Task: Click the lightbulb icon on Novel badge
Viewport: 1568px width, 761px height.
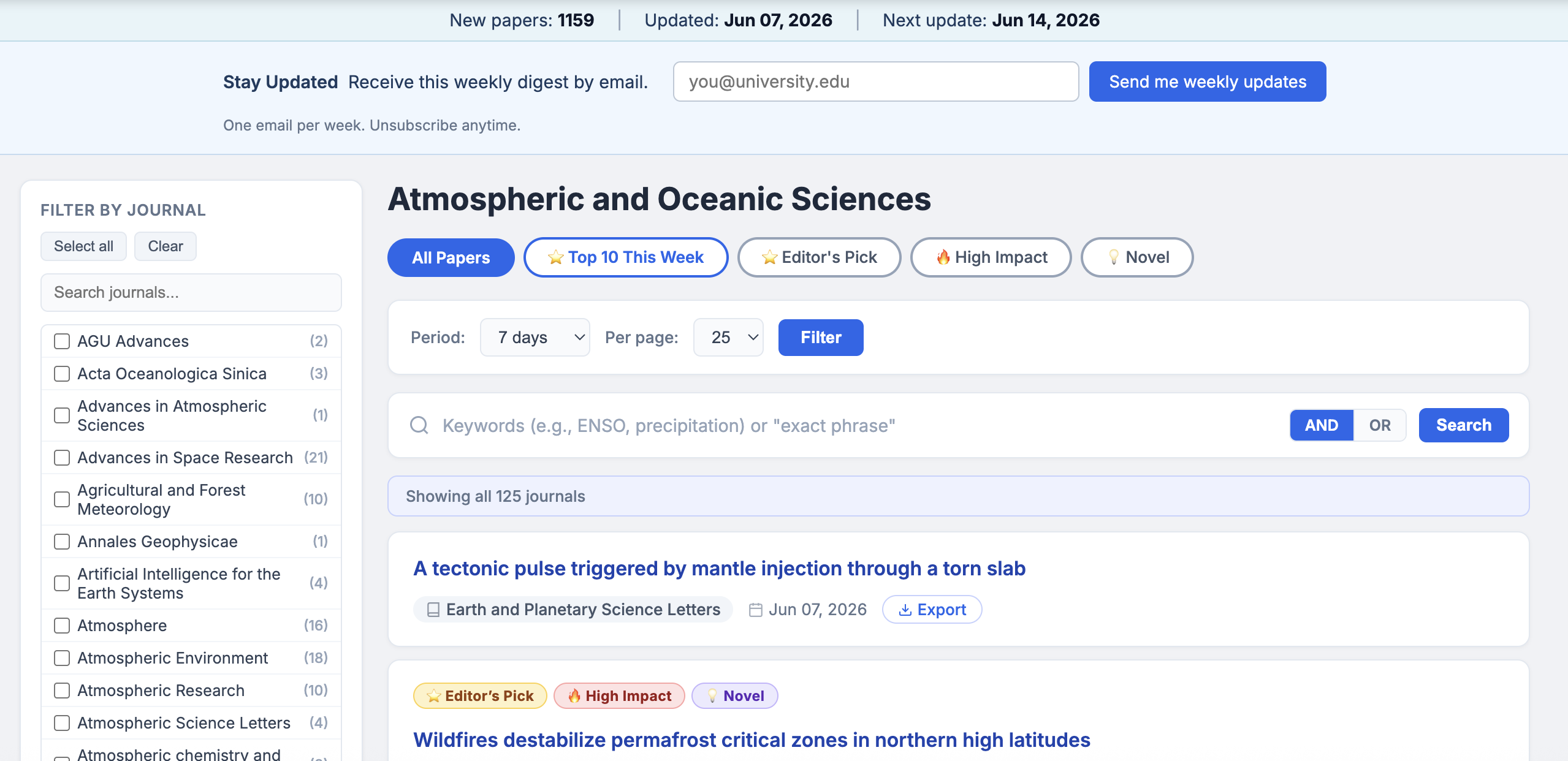Action: pos(712,696)
